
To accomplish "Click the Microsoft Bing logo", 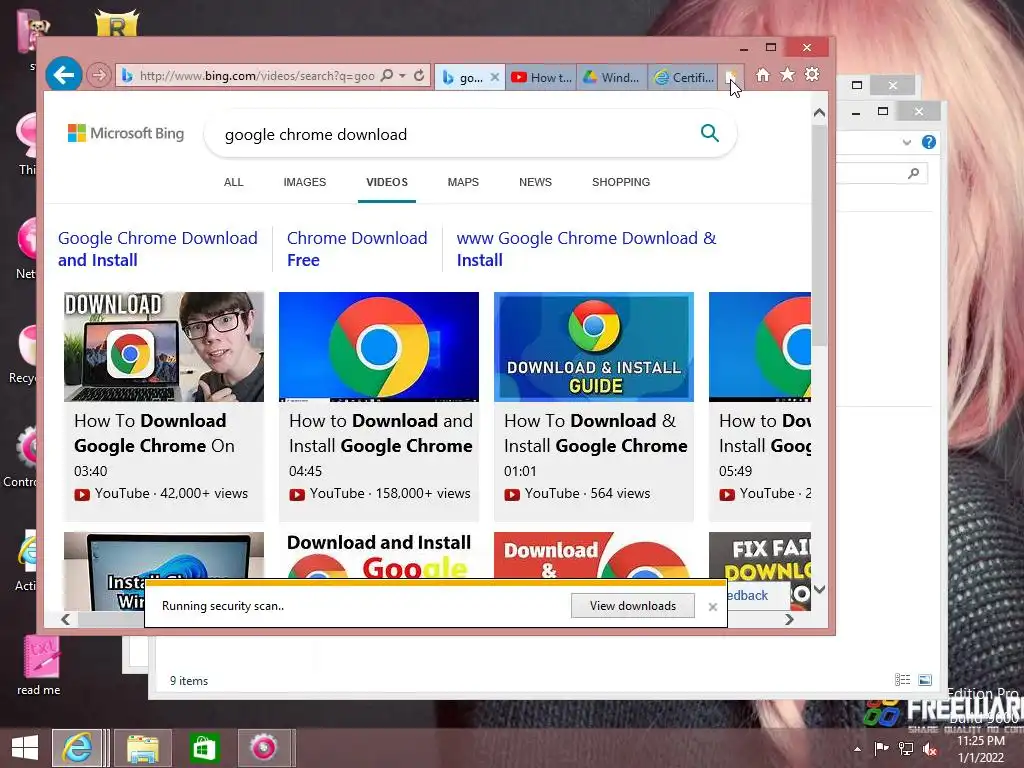I will pyautogui.click(x=126, y=133).
